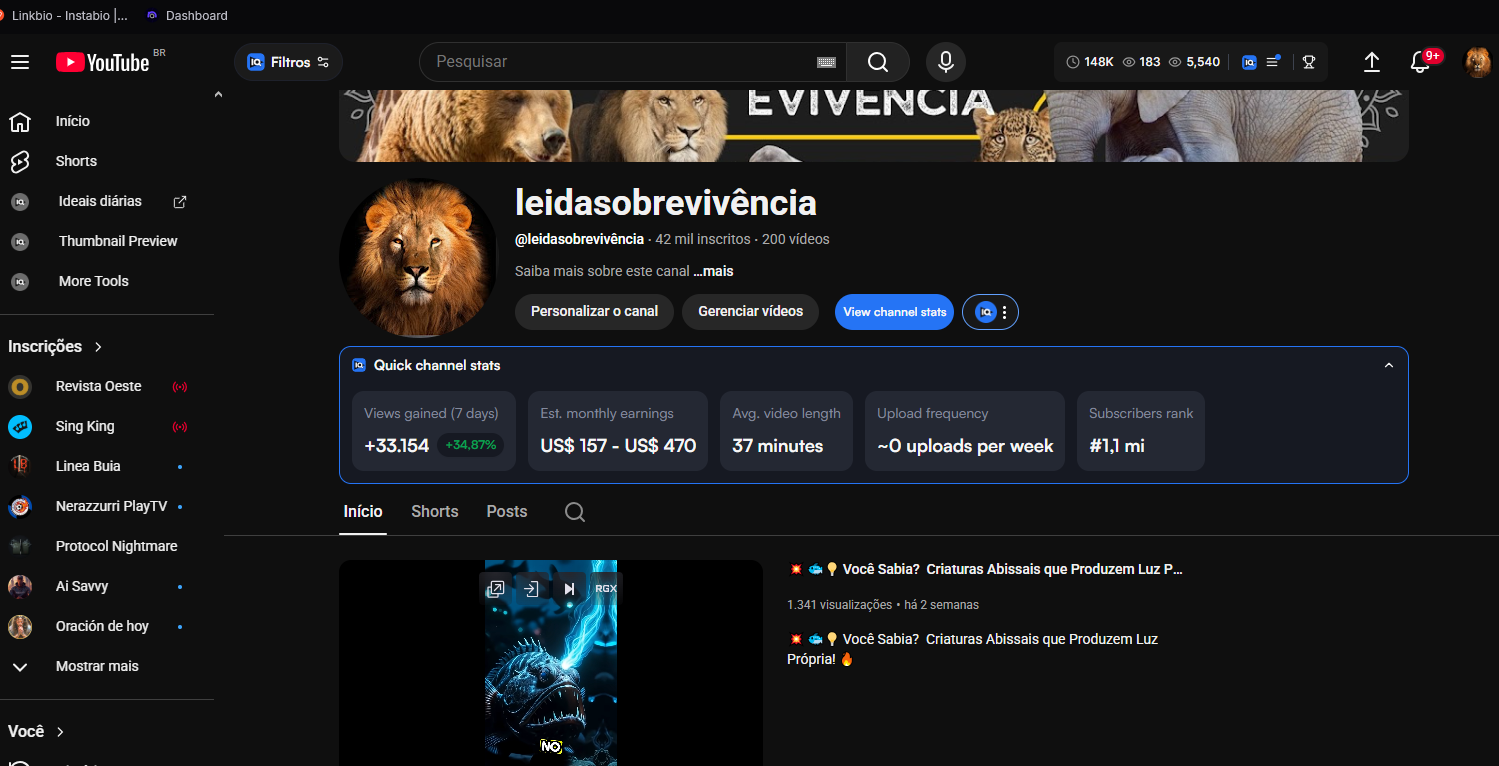1499x766 pixels.
Task: Switch to the Shorts channel tab
Action: click(435, 512)
